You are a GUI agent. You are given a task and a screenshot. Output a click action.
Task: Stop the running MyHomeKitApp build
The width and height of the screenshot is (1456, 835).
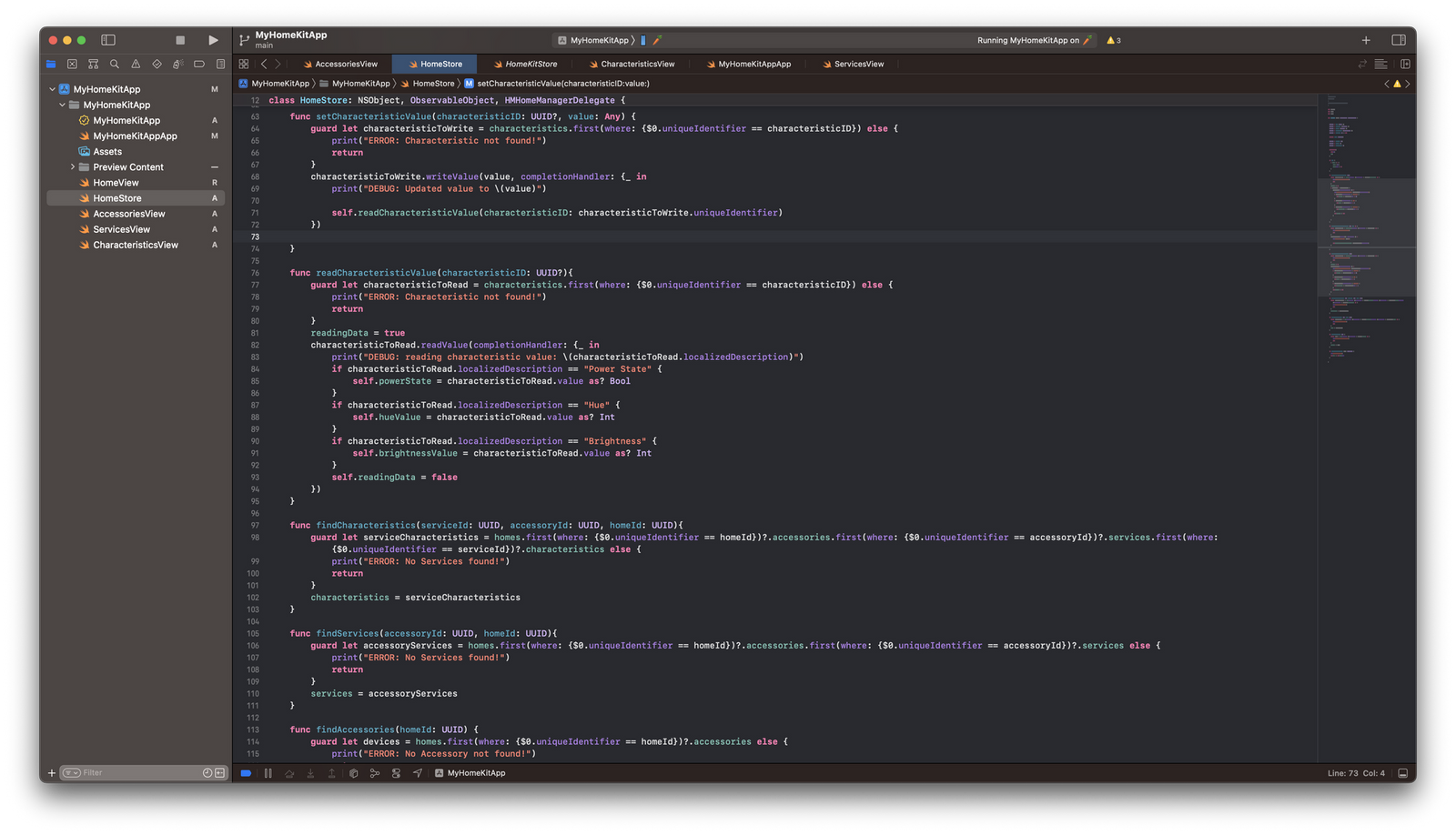click(x=179, y=39)
